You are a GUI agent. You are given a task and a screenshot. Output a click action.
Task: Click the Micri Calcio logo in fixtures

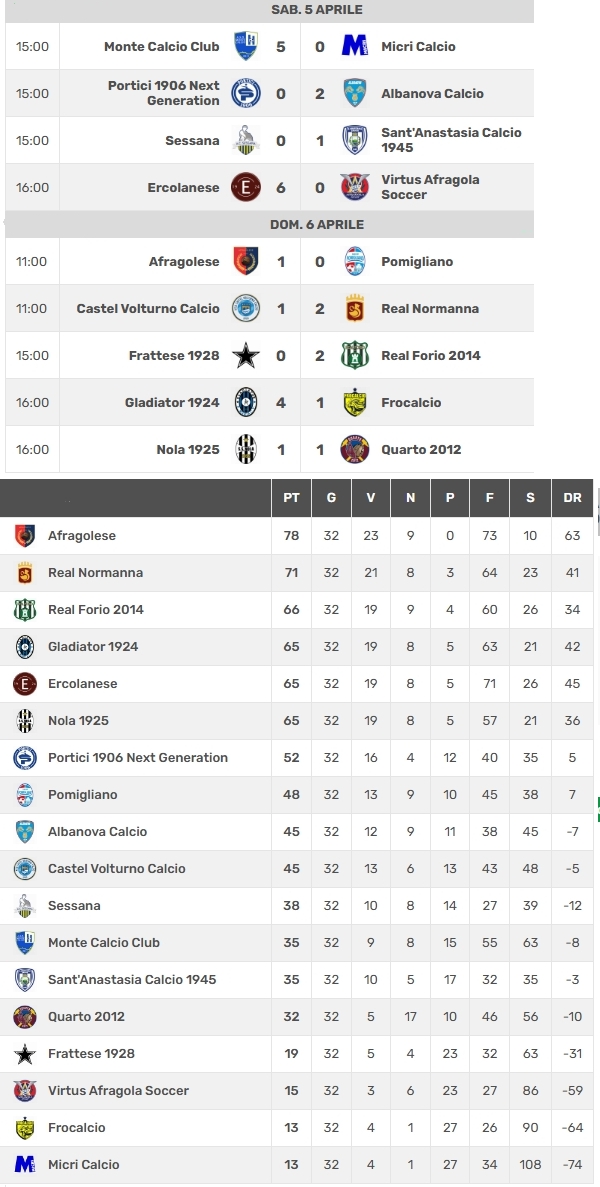click(354, 46)
